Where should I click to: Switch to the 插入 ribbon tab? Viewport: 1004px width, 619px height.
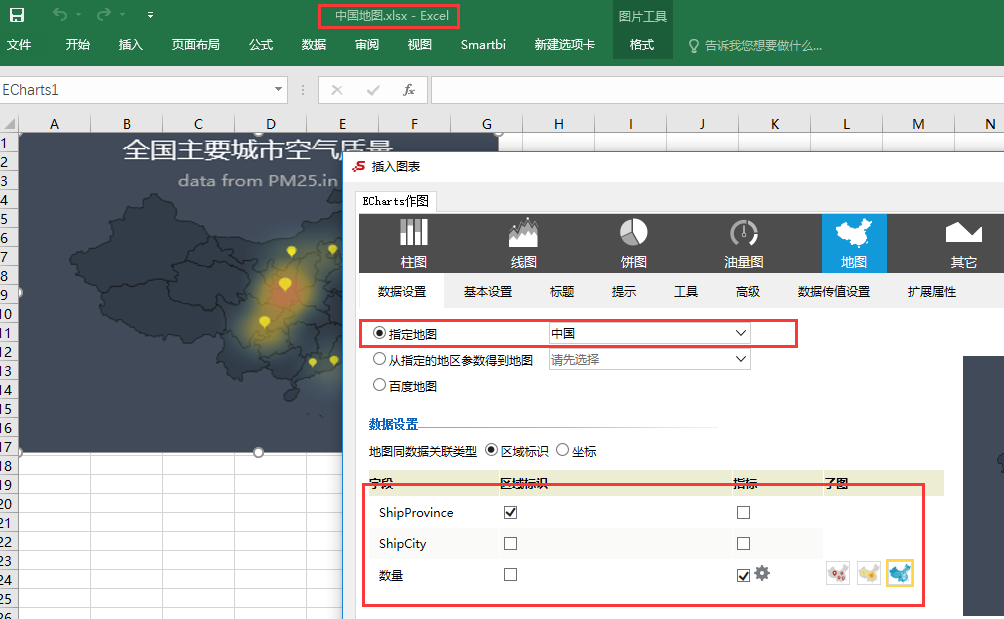[131, 45]
